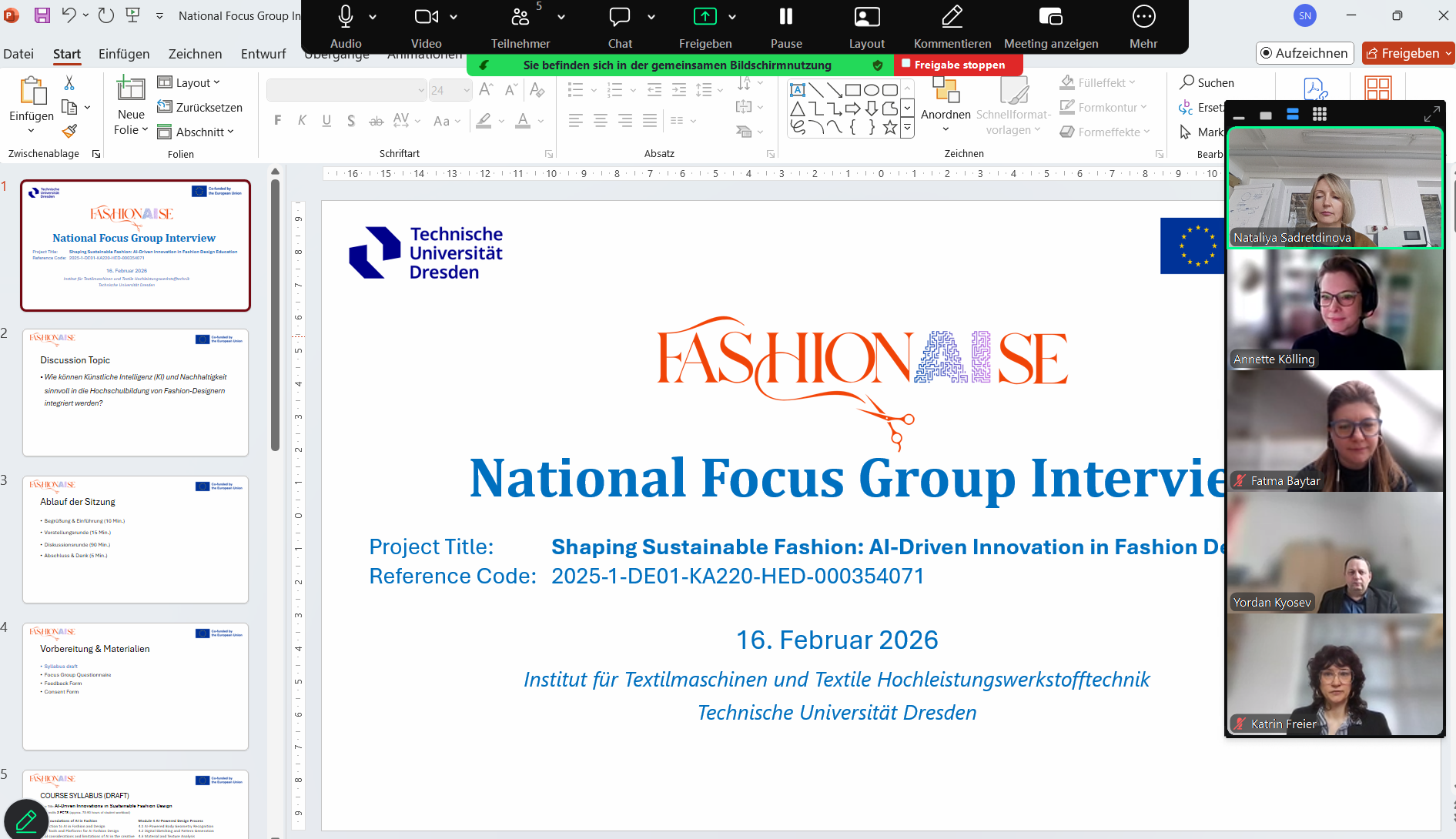Viewport: 1456px width, 839px height.
Task: Switch to the Start ribbon tab
Action: pos(67,54)
